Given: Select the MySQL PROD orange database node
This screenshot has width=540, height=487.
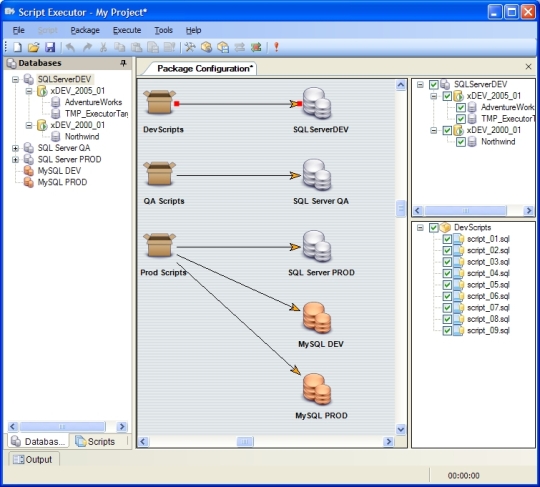Looking at the screenshot, I should click(x=317, y=389).
